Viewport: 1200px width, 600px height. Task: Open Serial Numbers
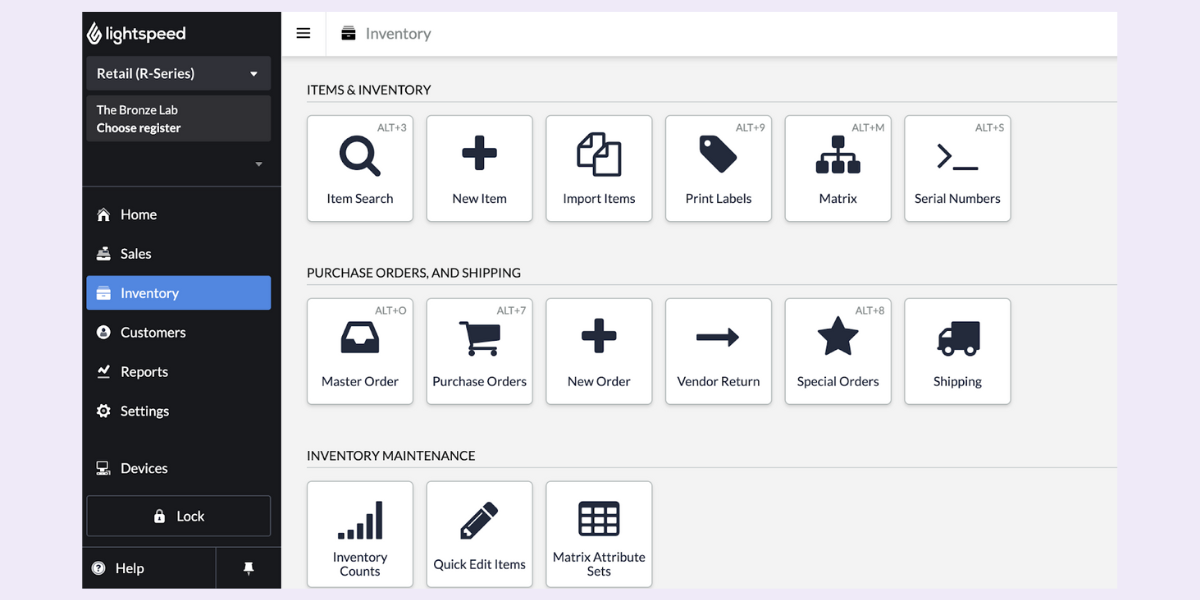tap(957, 168)
